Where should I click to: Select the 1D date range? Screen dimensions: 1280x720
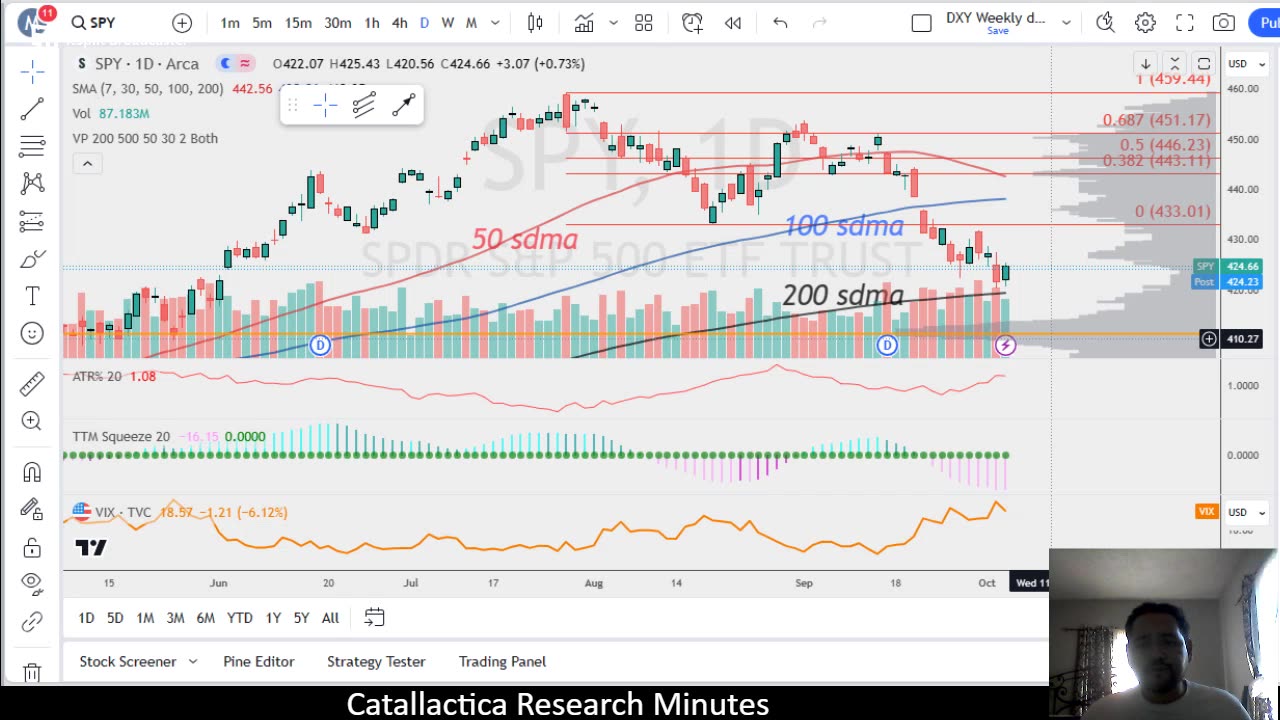[86, 618]
